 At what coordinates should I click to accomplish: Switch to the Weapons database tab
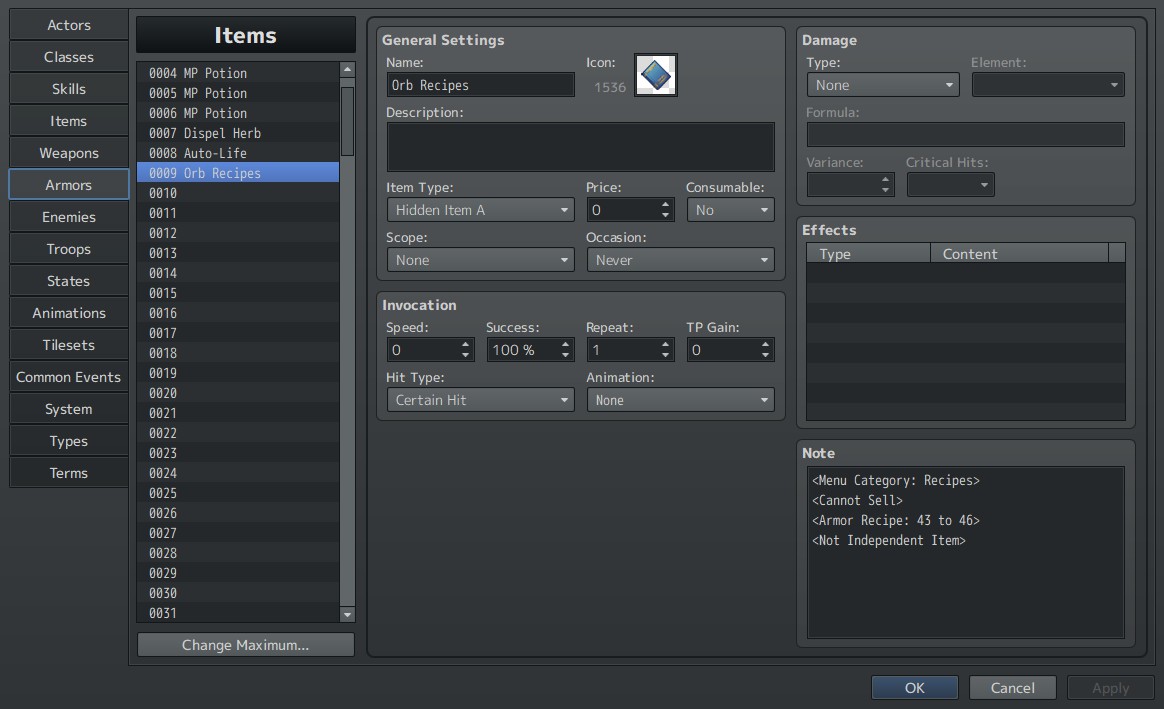pyautogui.click(x=68, y=153)
